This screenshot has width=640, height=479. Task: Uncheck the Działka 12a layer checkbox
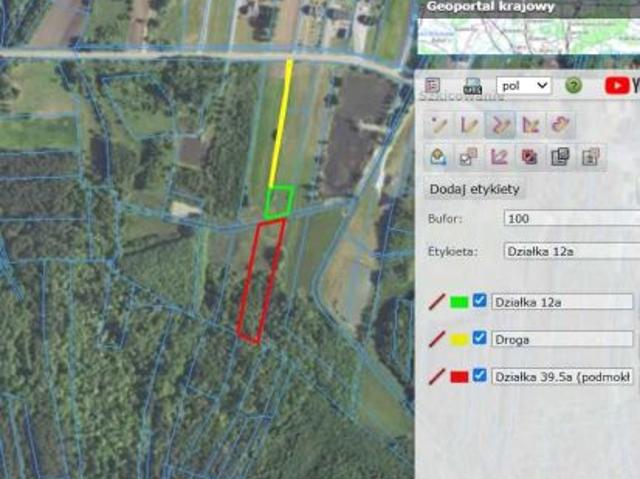[x=480, y=301]
